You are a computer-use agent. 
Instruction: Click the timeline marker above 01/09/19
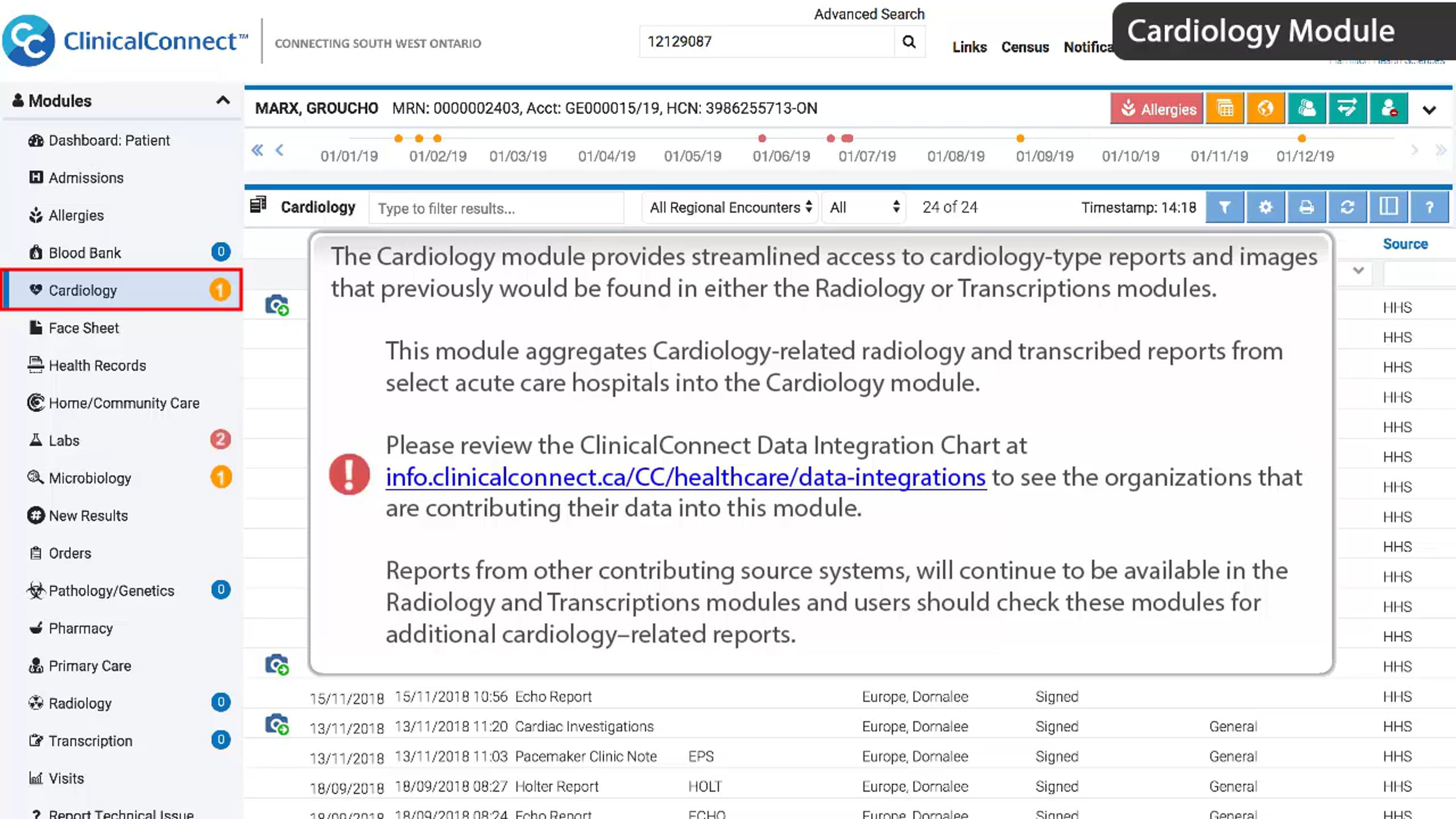1020,138
